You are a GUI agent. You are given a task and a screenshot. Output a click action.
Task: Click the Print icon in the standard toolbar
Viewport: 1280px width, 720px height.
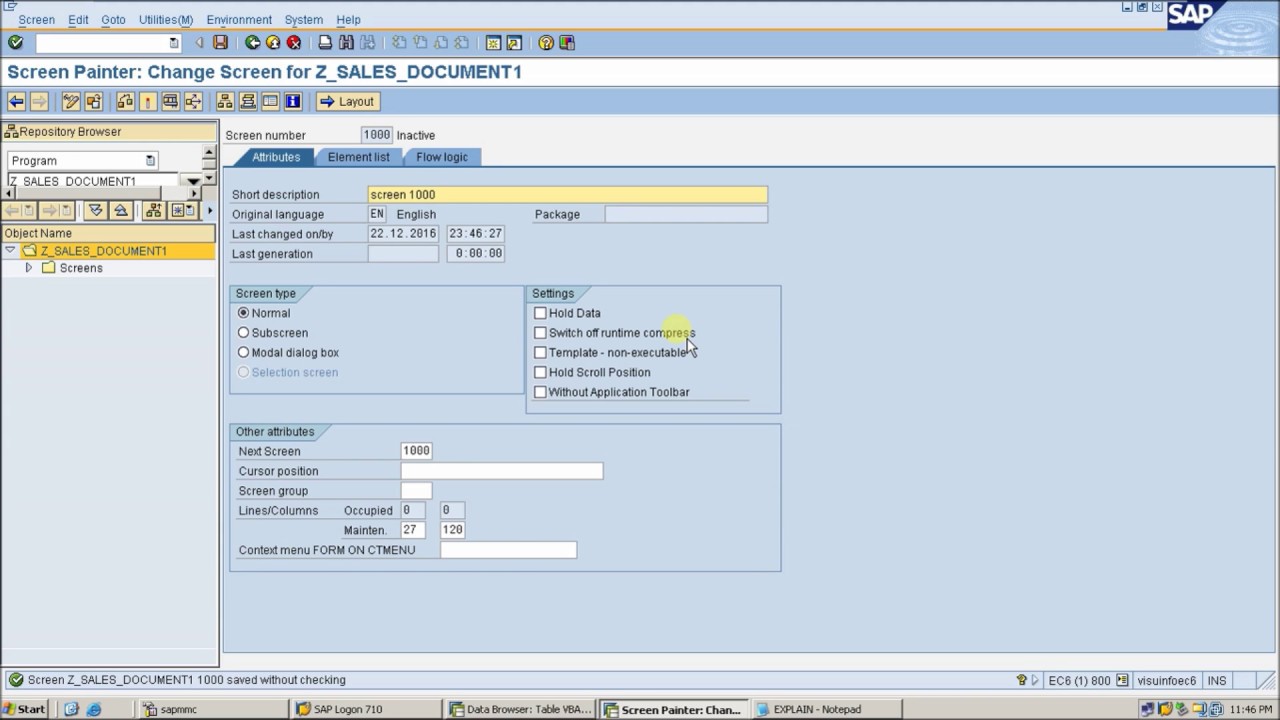tap(325, 43)
